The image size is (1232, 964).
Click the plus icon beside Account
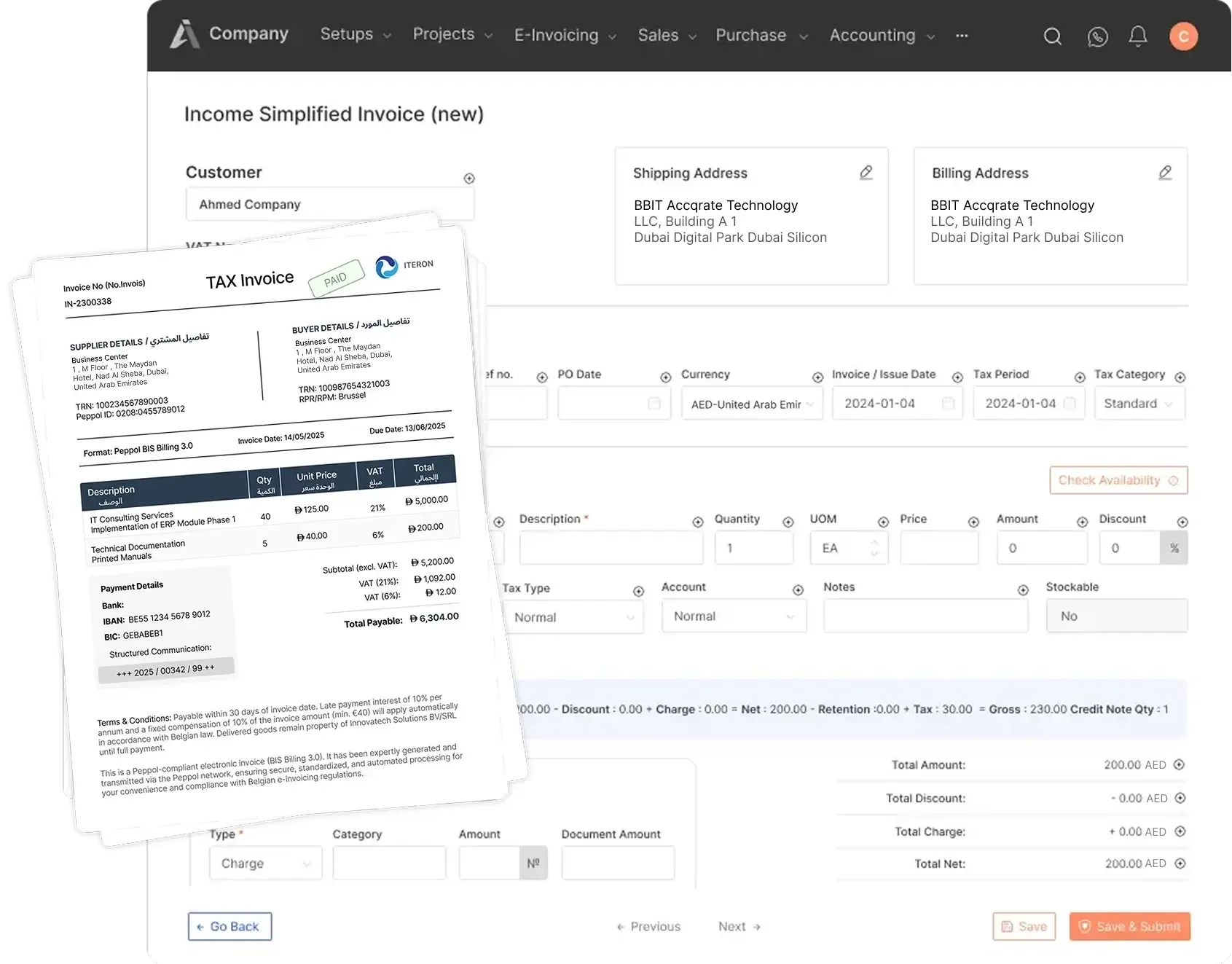coord(798,590)
